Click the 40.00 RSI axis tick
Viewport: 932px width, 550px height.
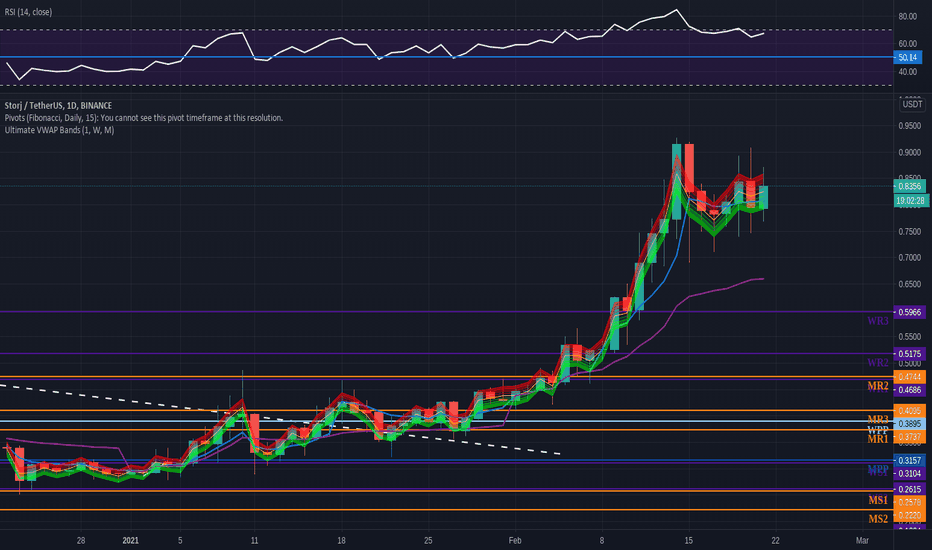tap(908, 72)
